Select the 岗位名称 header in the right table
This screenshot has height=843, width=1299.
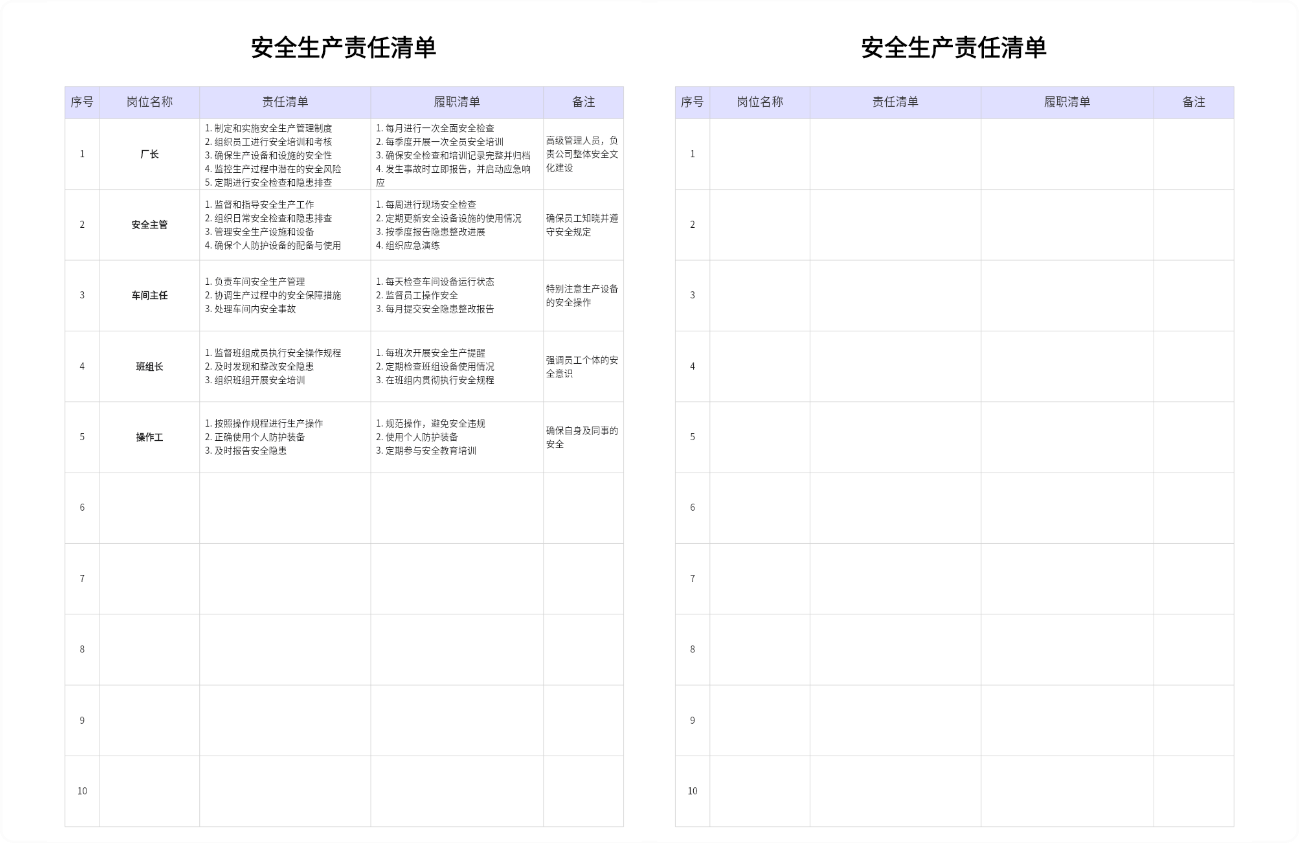pos(759,102)
